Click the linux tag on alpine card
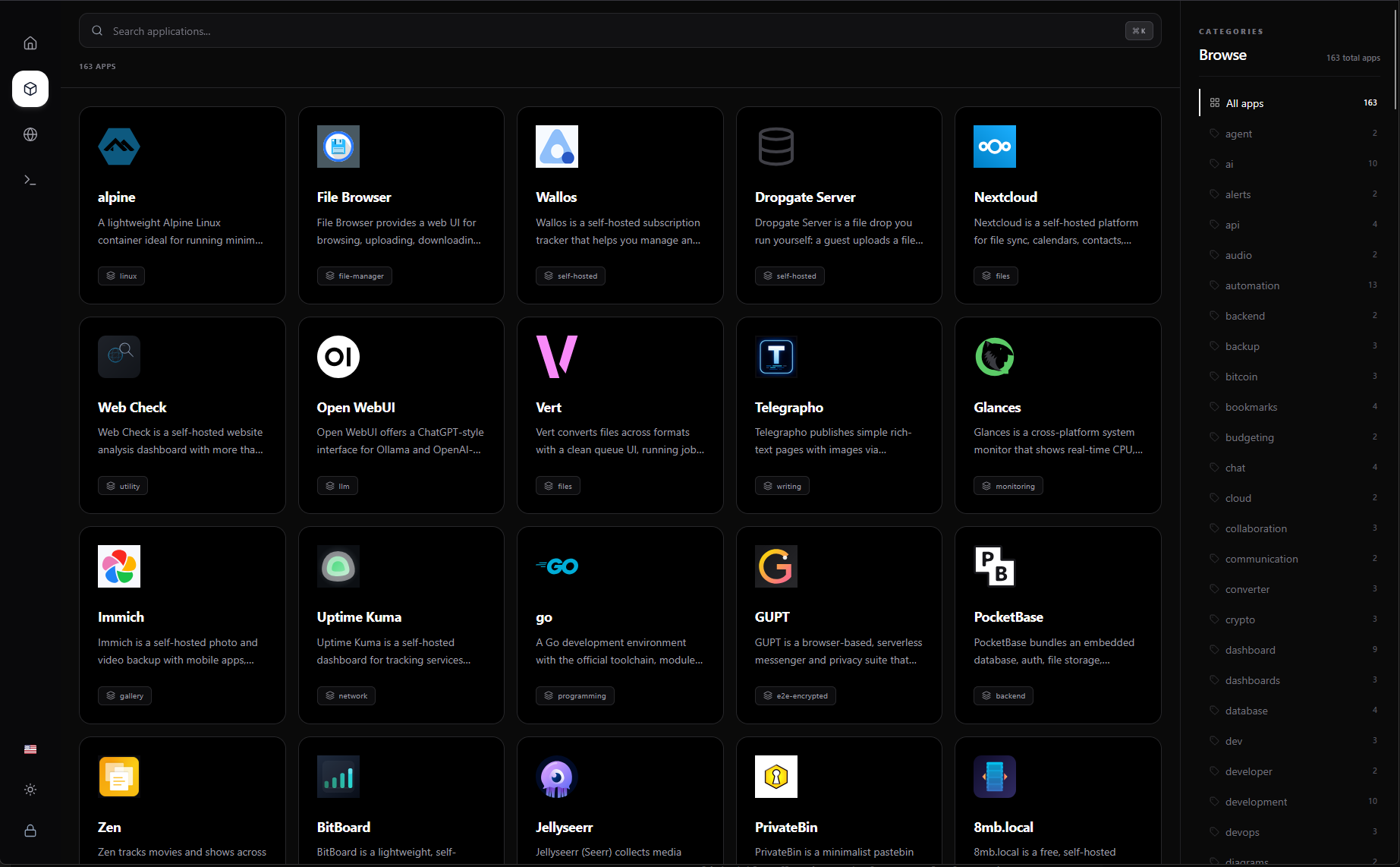The image size is (1400, 867). (x=121, y=276)
